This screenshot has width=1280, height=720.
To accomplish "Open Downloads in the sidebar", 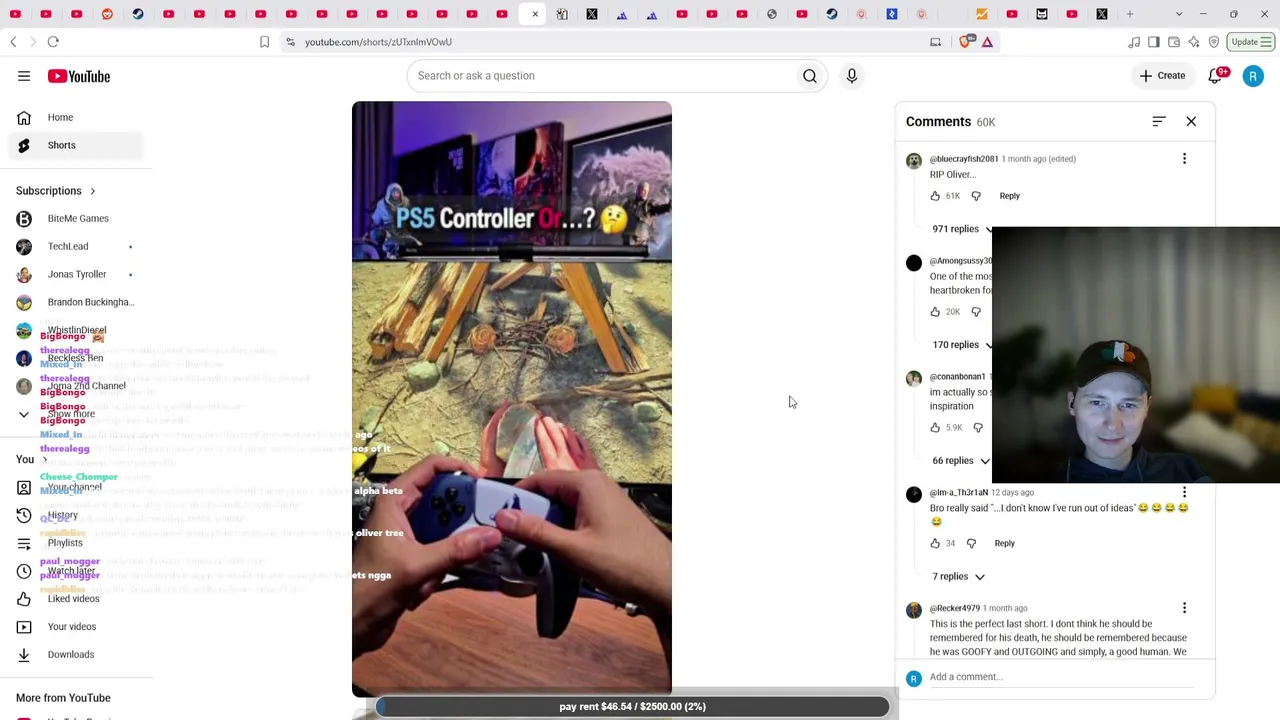I will [x=76, y=655].
